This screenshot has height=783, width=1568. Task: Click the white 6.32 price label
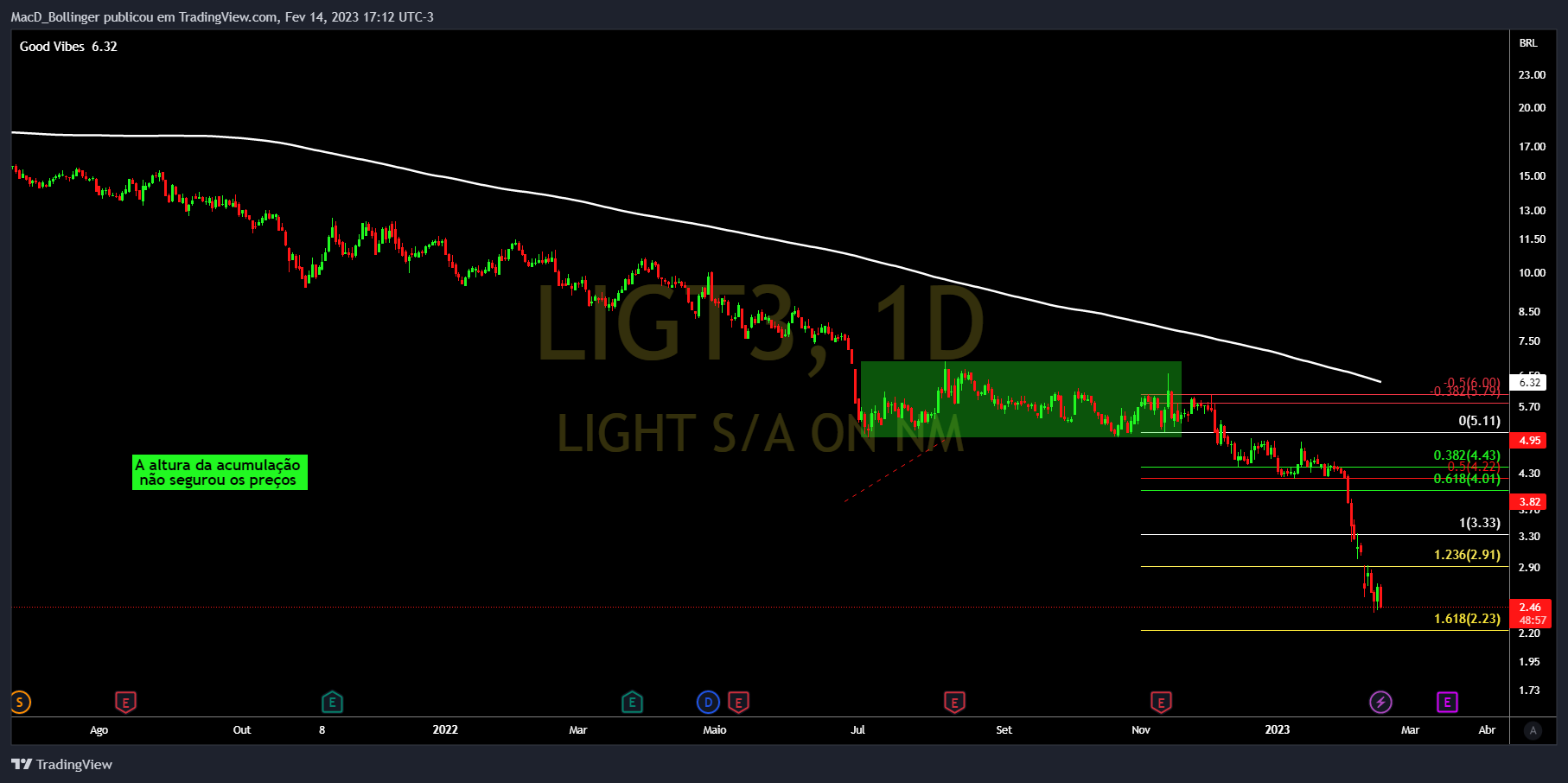tap(1527, 382)
